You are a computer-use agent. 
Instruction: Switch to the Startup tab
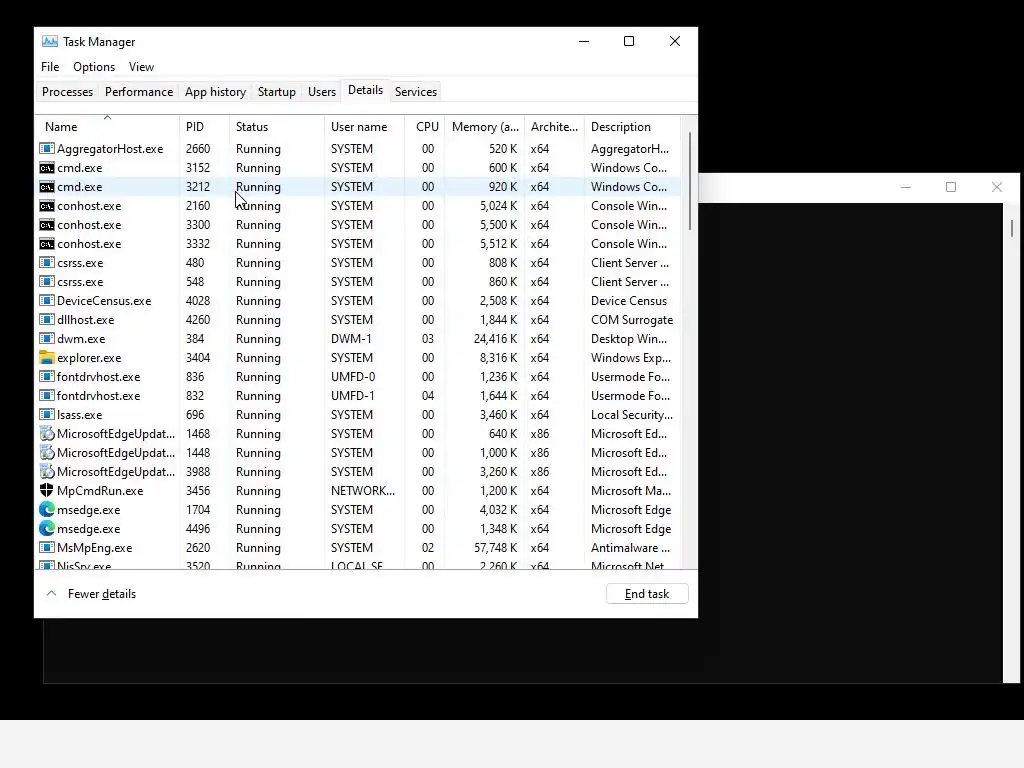coord(277,91)
